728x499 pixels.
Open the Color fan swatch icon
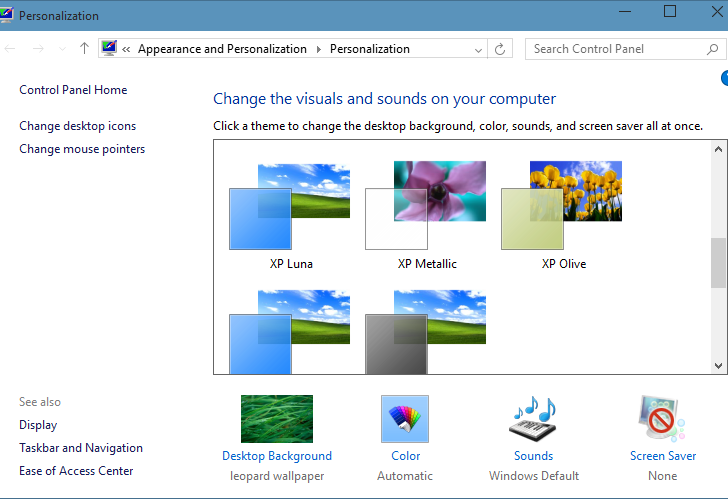[x=405, y=419]
